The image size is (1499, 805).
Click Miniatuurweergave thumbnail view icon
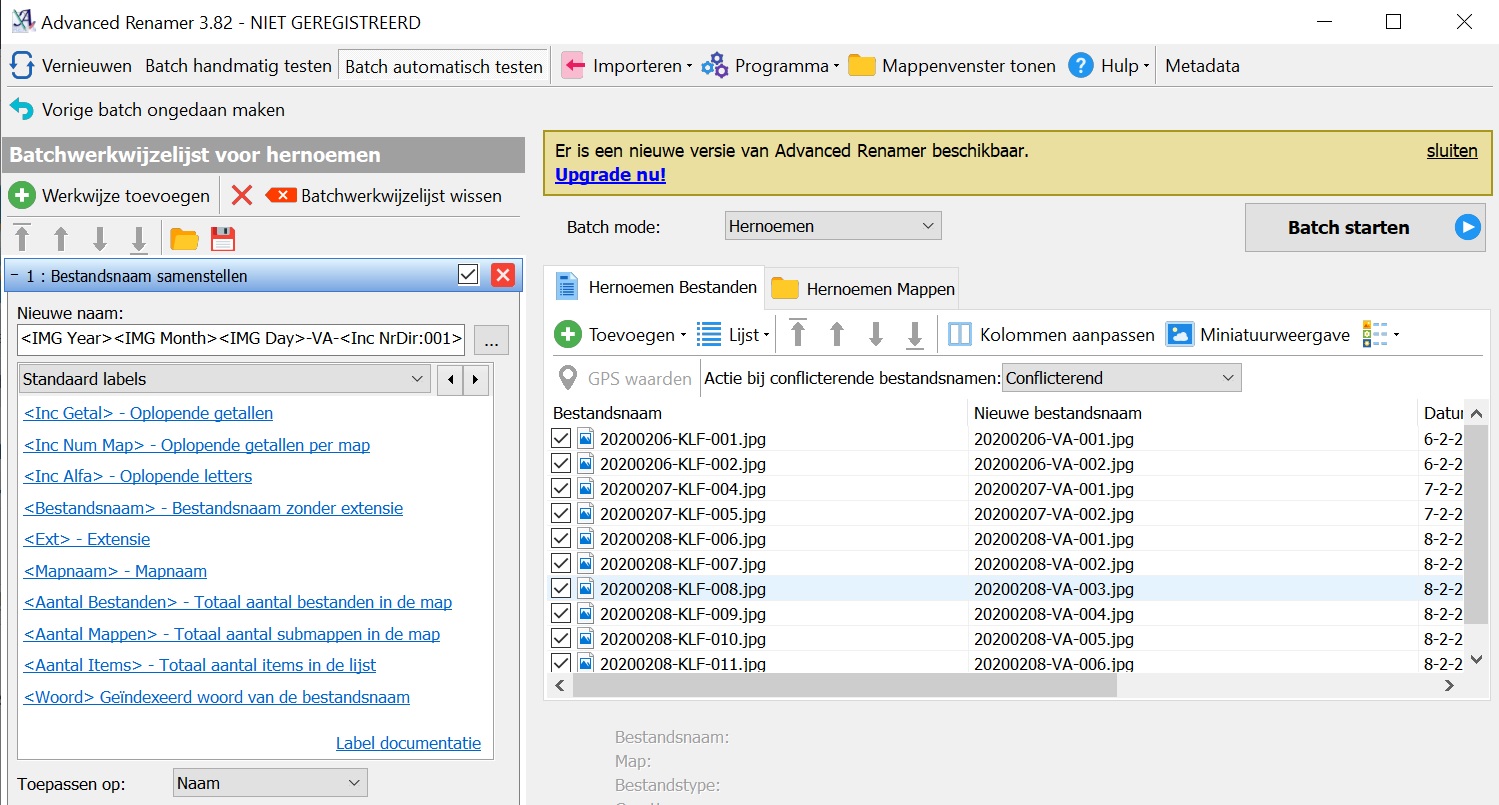(1180, 335)
